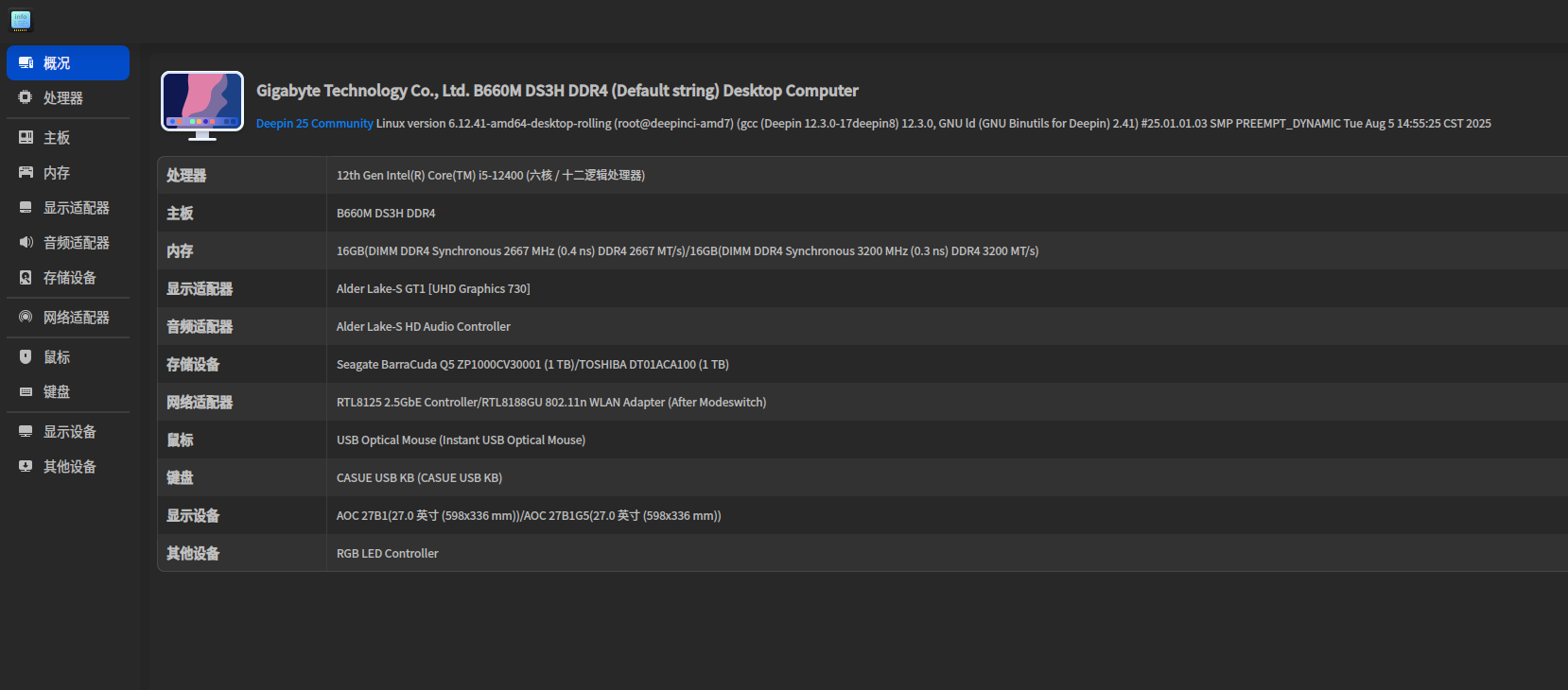Select 其他设备 in the sidebar list
Image resolution: width=1568 pixels, height=690 pixels.
pos(68,467)
